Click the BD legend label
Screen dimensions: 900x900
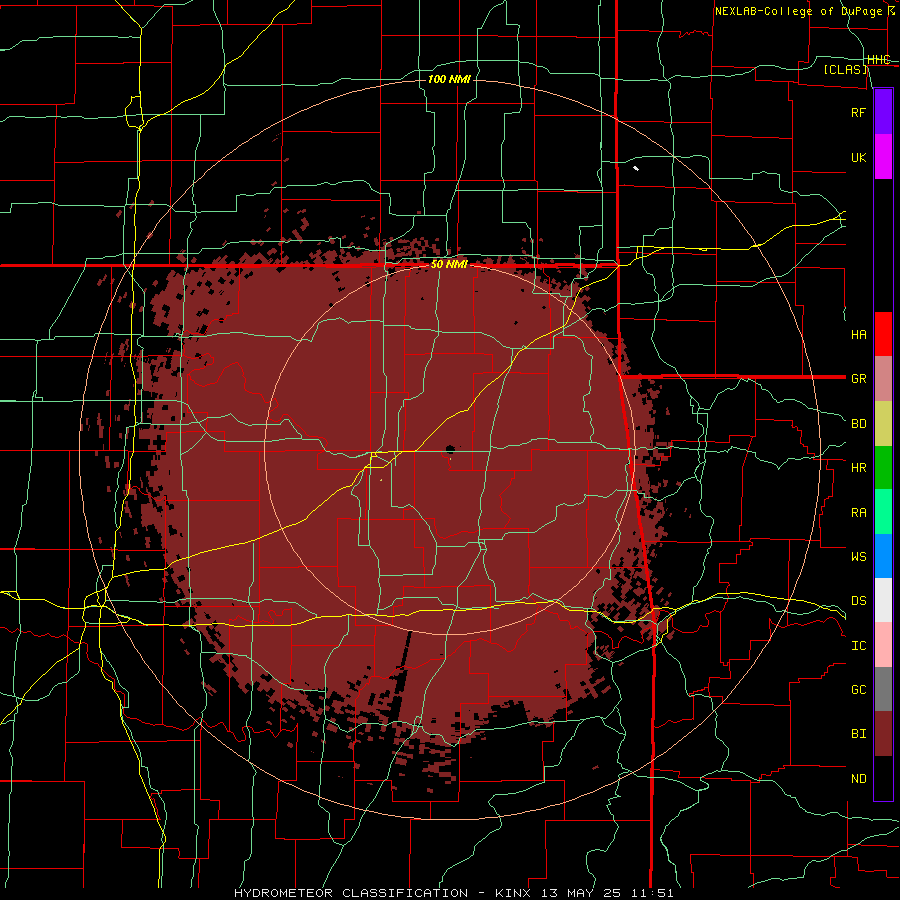pyautogui.click(x=859, y=424)
